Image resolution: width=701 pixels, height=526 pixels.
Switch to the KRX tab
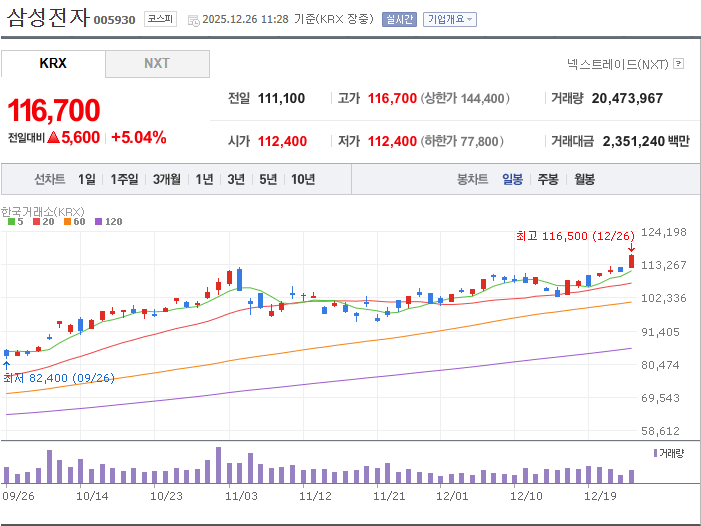[53, 63]
